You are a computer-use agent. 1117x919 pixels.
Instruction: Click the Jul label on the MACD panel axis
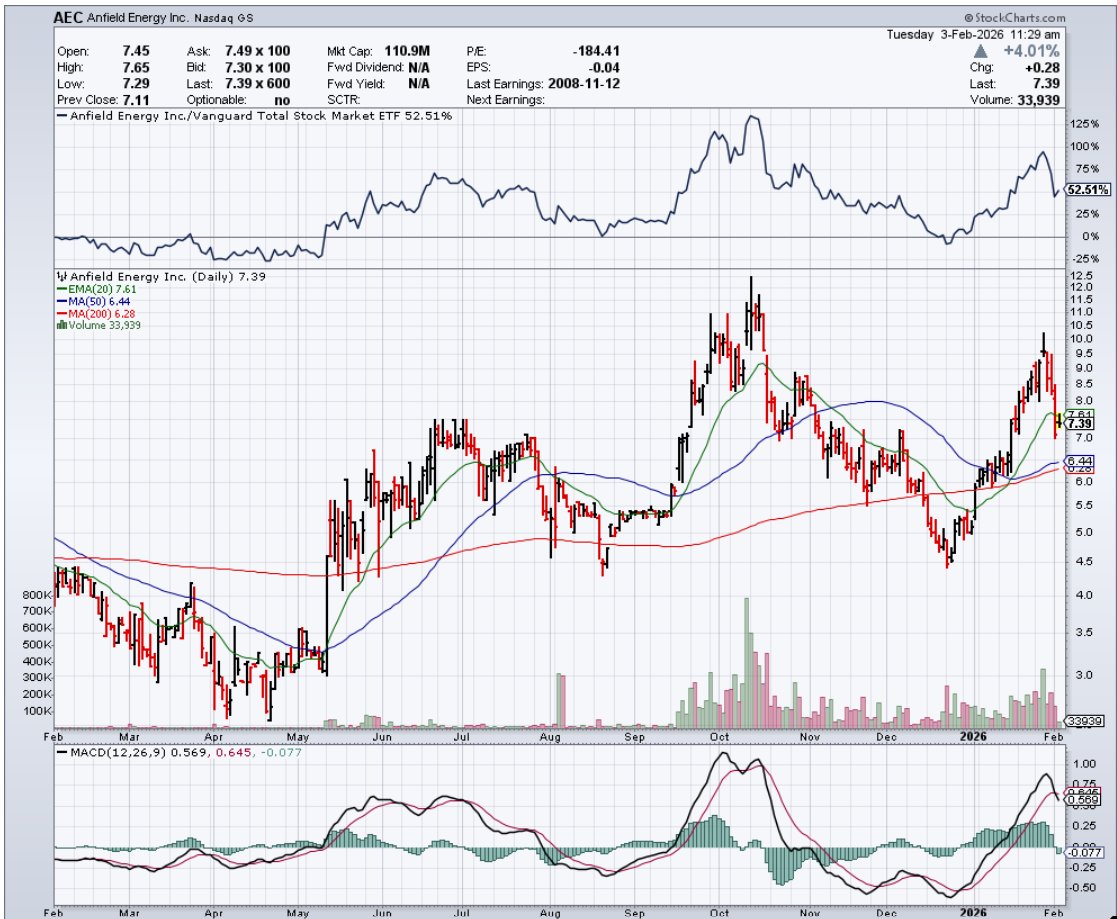(x=462, y=913)
